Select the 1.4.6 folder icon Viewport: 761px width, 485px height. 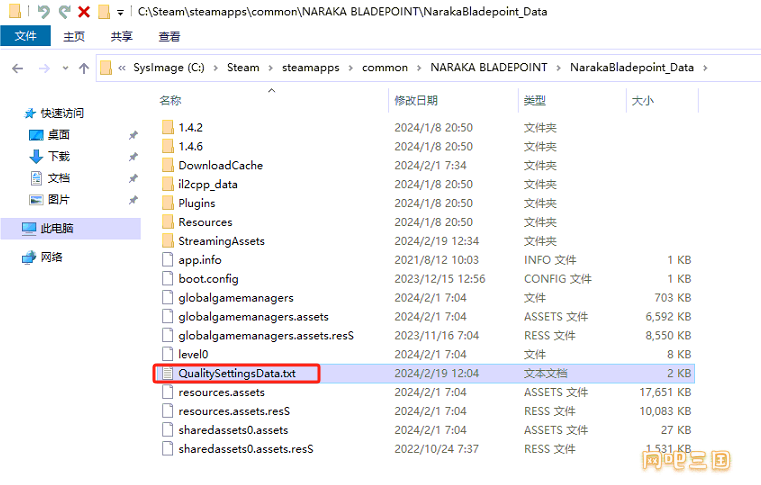point(167,146)
